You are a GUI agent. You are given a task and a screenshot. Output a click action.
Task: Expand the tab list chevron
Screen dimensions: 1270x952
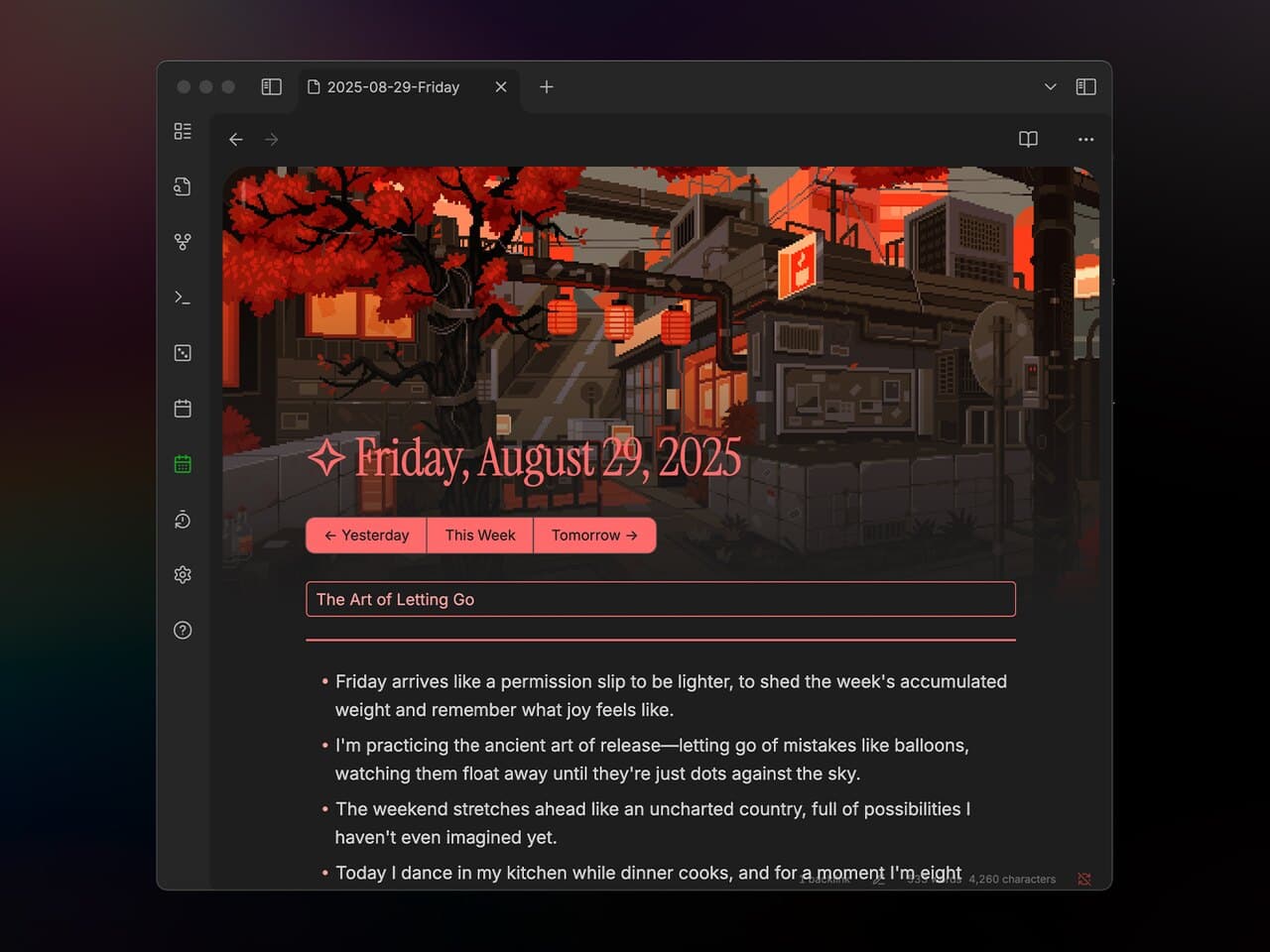(x=1050, y=87)
